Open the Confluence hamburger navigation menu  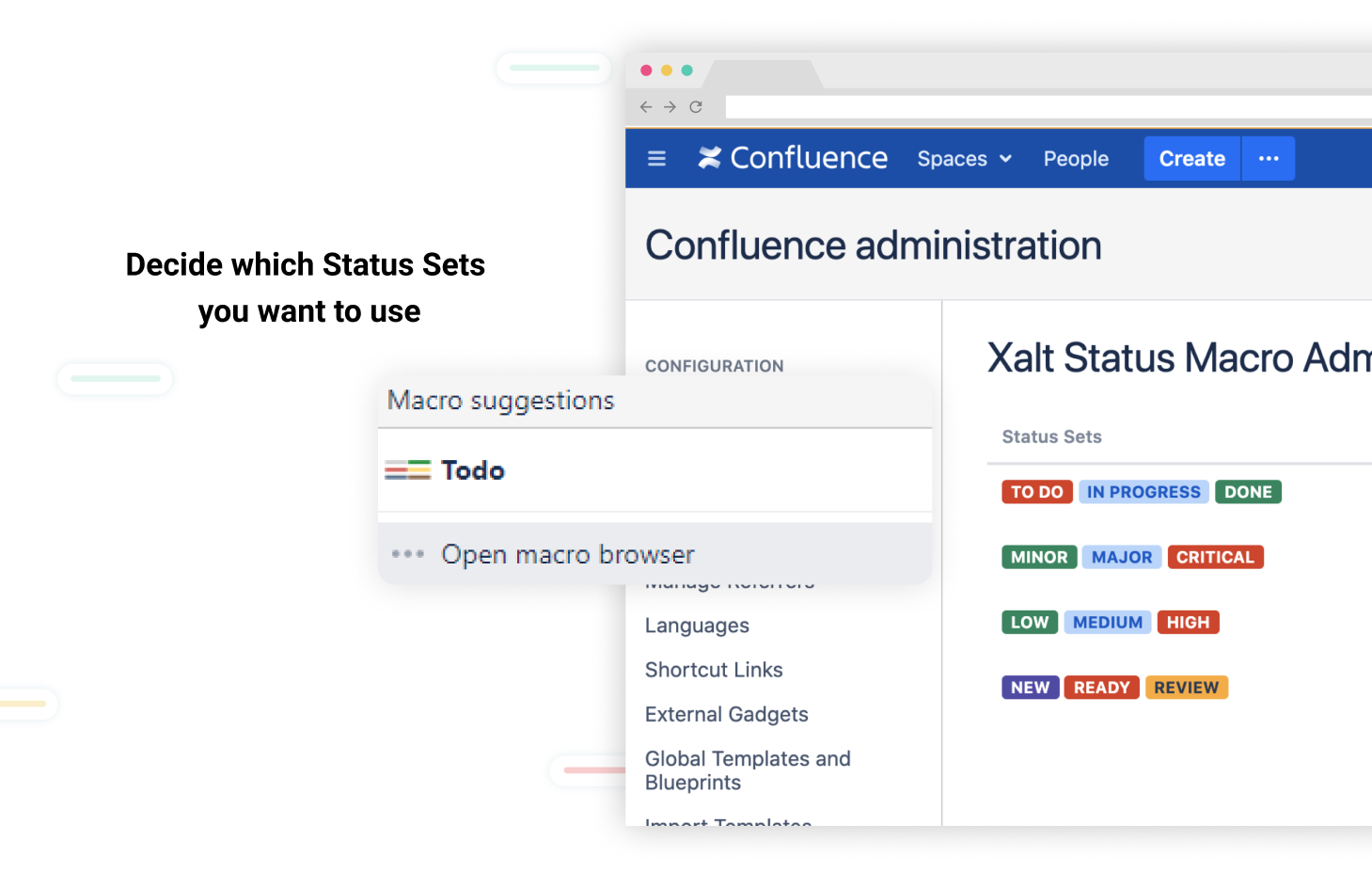click(x=655, y=158)
